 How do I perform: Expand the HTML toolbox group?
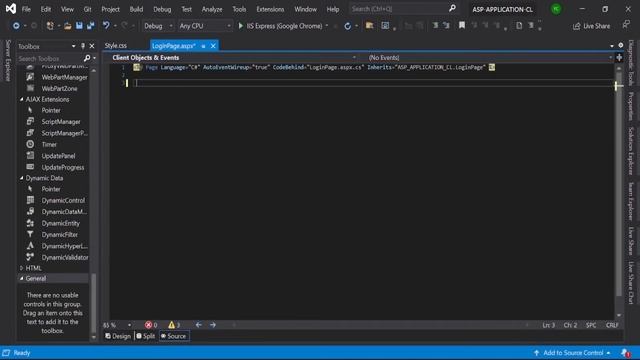(x=22, y=268)
